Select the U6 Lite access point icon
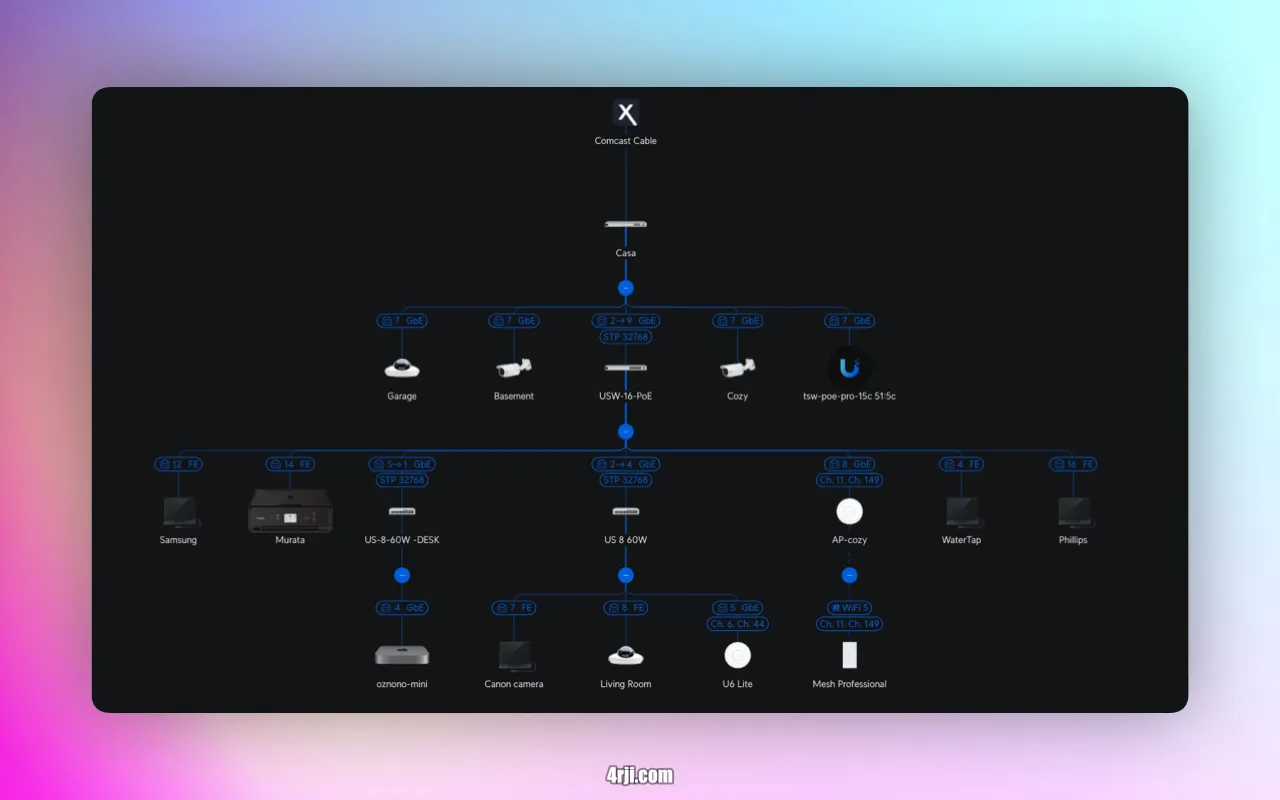This screenshot has height=800, width=1280. pyautogui.click(x=737, y=655)
